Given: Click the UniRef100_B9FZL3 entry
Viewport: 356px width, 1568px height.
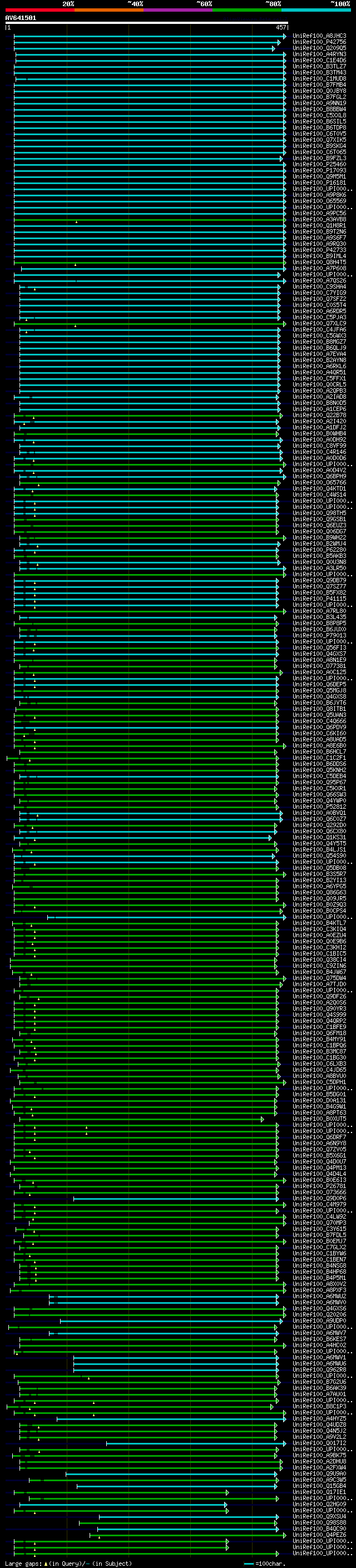Looking at the screenshot, I should [319, 159].
